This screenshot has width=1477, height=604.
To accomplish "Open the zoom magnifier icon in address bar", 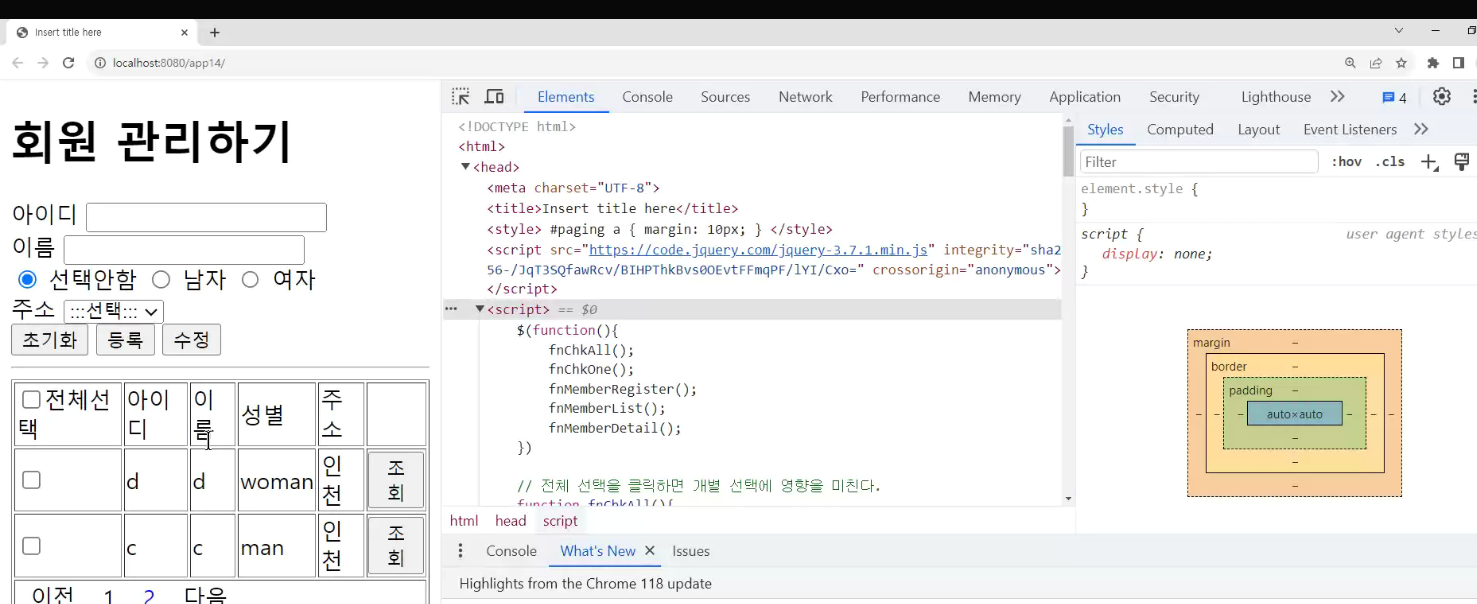I will [1350, 63].
